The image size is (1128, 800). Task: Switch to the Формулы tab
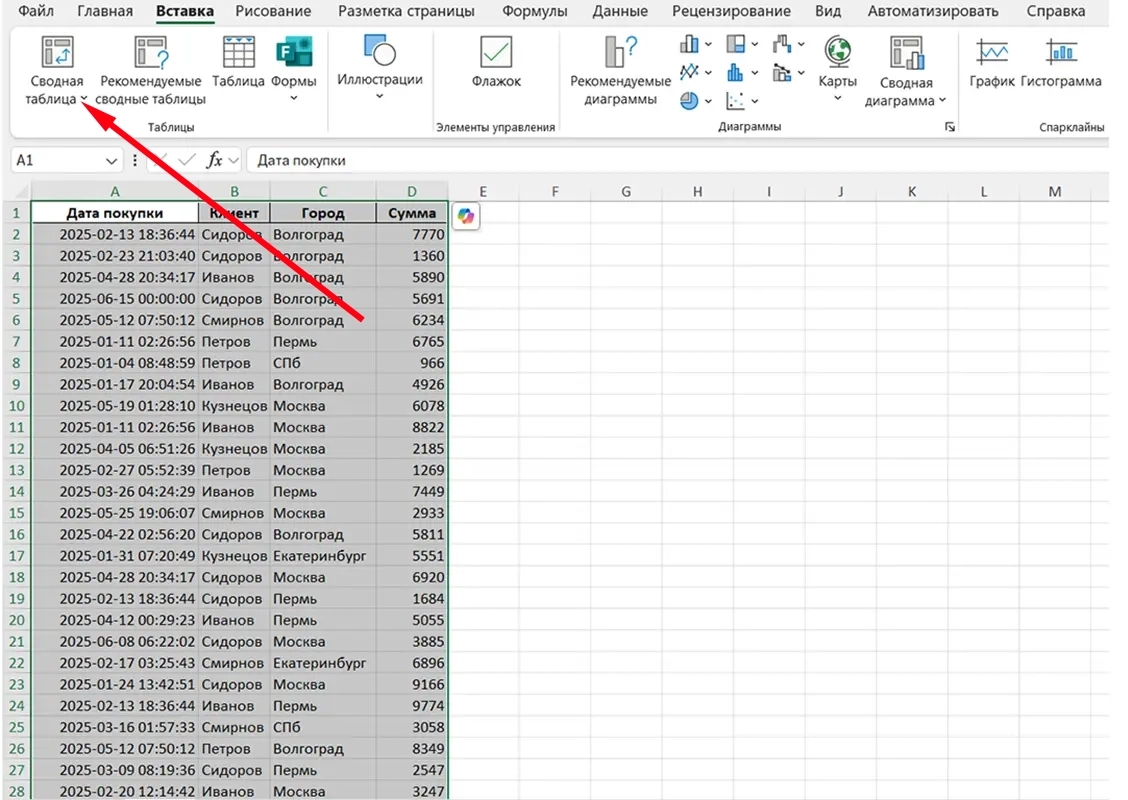(x=534, y=12)
